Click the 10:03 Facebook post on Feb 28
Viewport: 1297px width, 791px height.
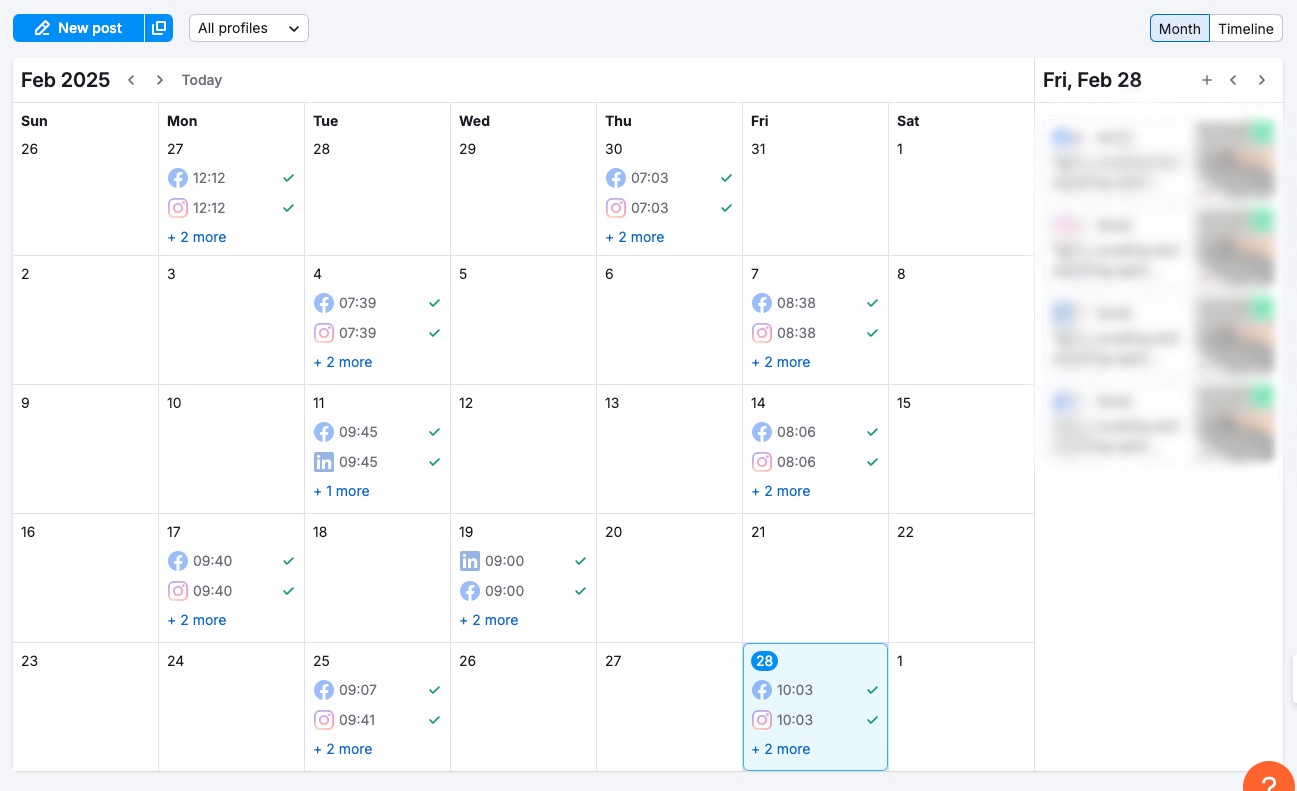[x=815, y=690]
